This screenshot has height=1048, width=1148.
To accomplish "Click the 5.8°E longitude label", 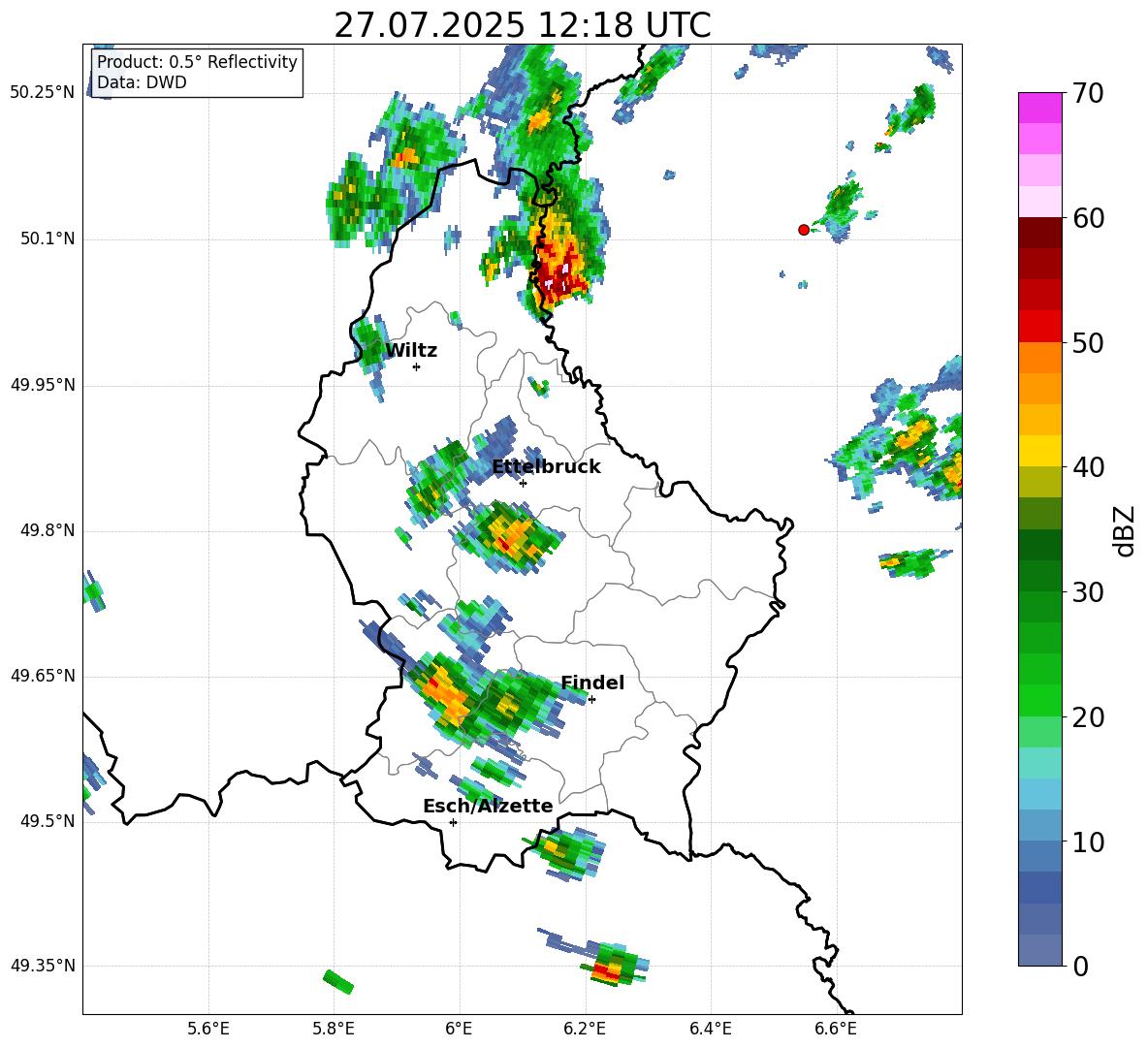I will pyautogui.click(x=334, y=1029).
